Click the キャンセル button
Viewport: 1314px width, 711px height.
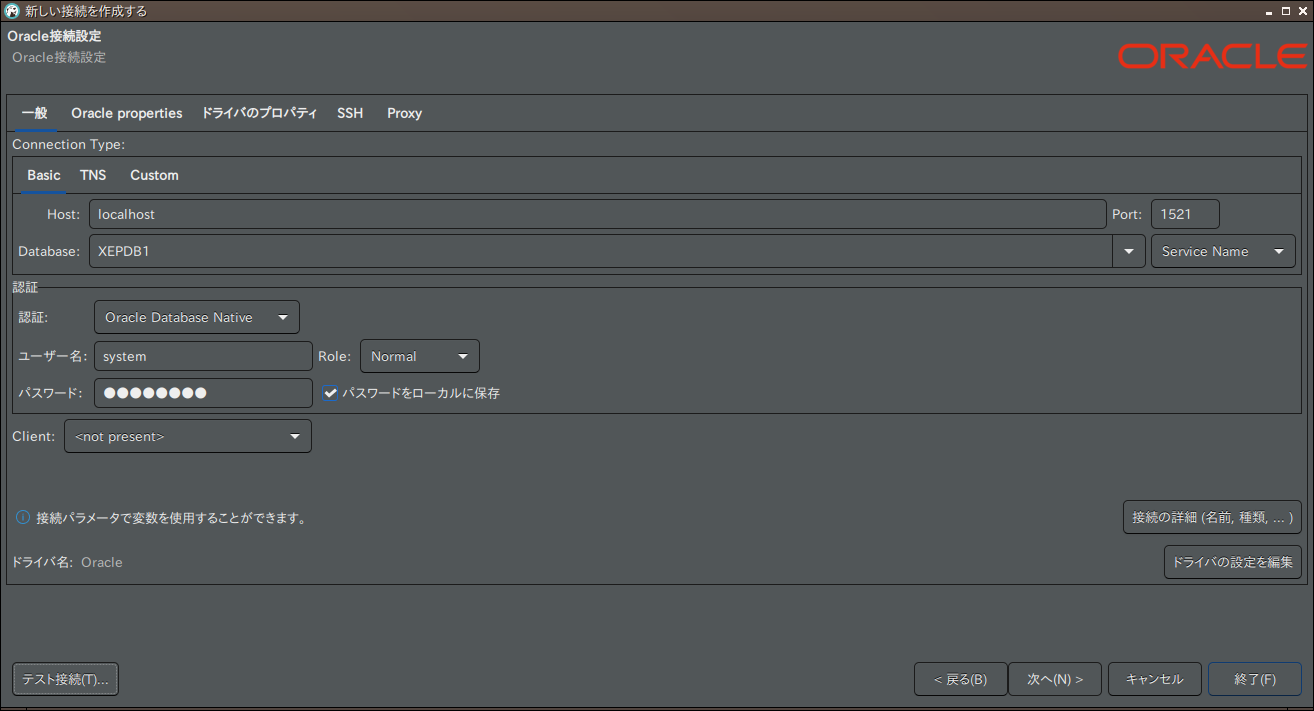(x=1155, y=679)
